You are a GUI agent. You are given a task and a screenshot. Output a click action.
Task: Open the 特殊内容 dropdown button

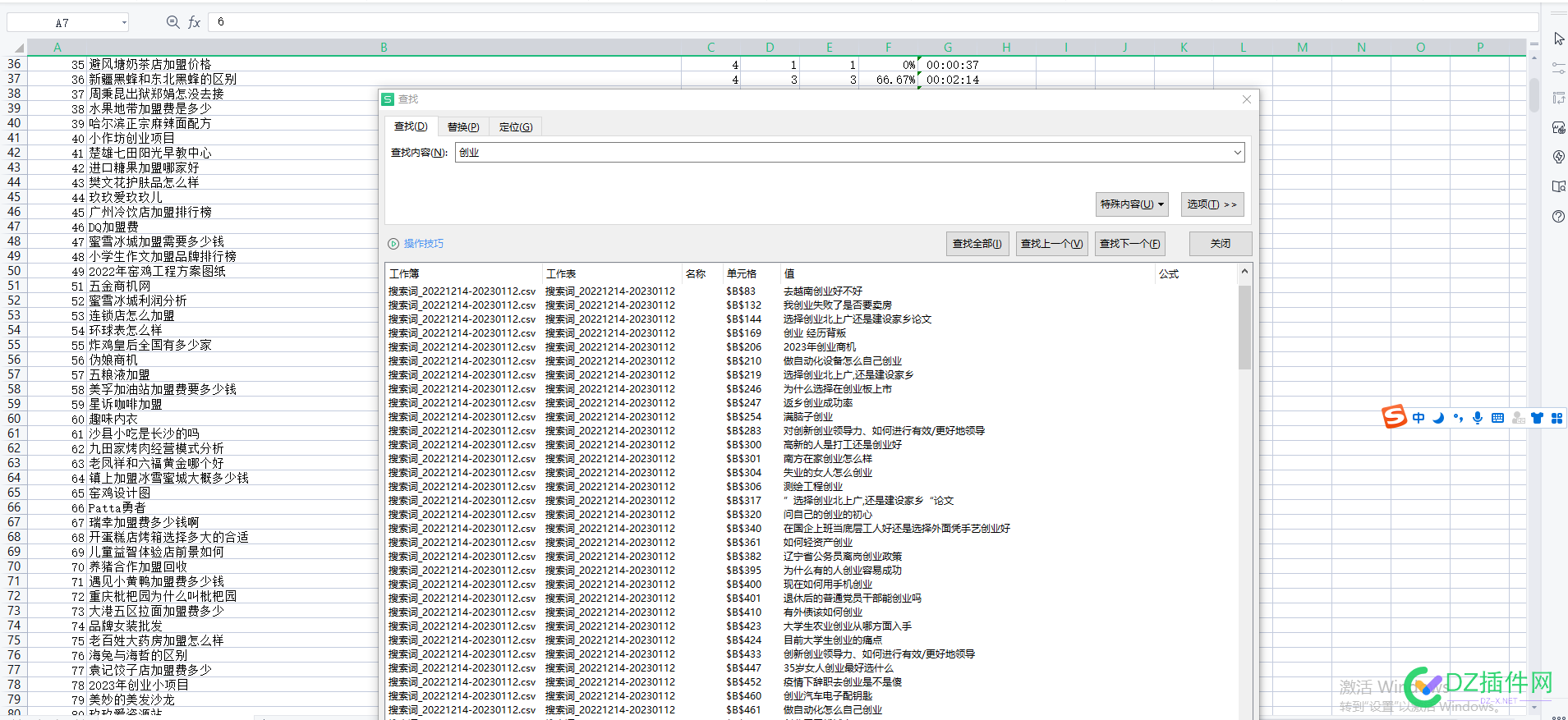tap(1132, 204)
